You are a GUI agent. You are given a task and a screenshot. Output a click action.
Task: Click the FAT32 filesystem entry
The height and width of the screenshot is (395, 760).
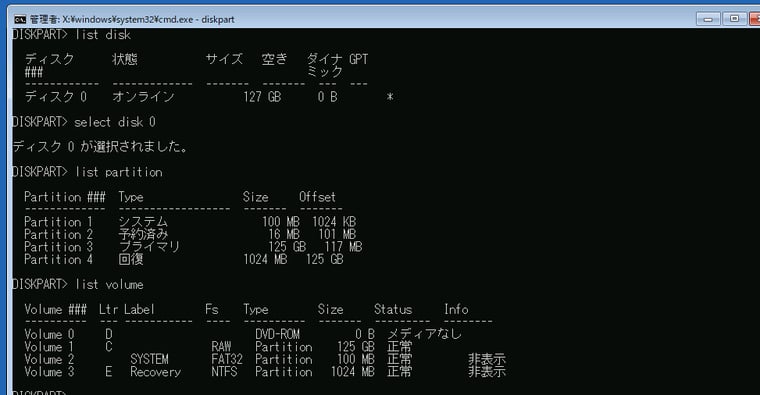click(226, 360)
